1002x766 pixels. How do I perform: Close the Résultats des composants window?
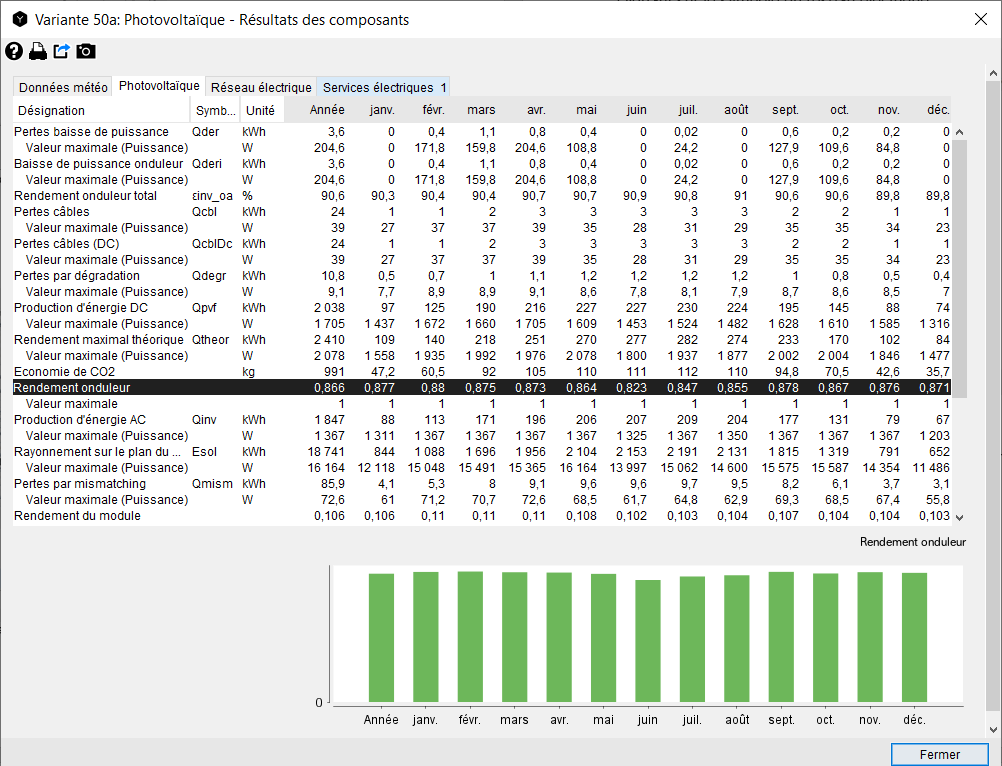(979, 20)
